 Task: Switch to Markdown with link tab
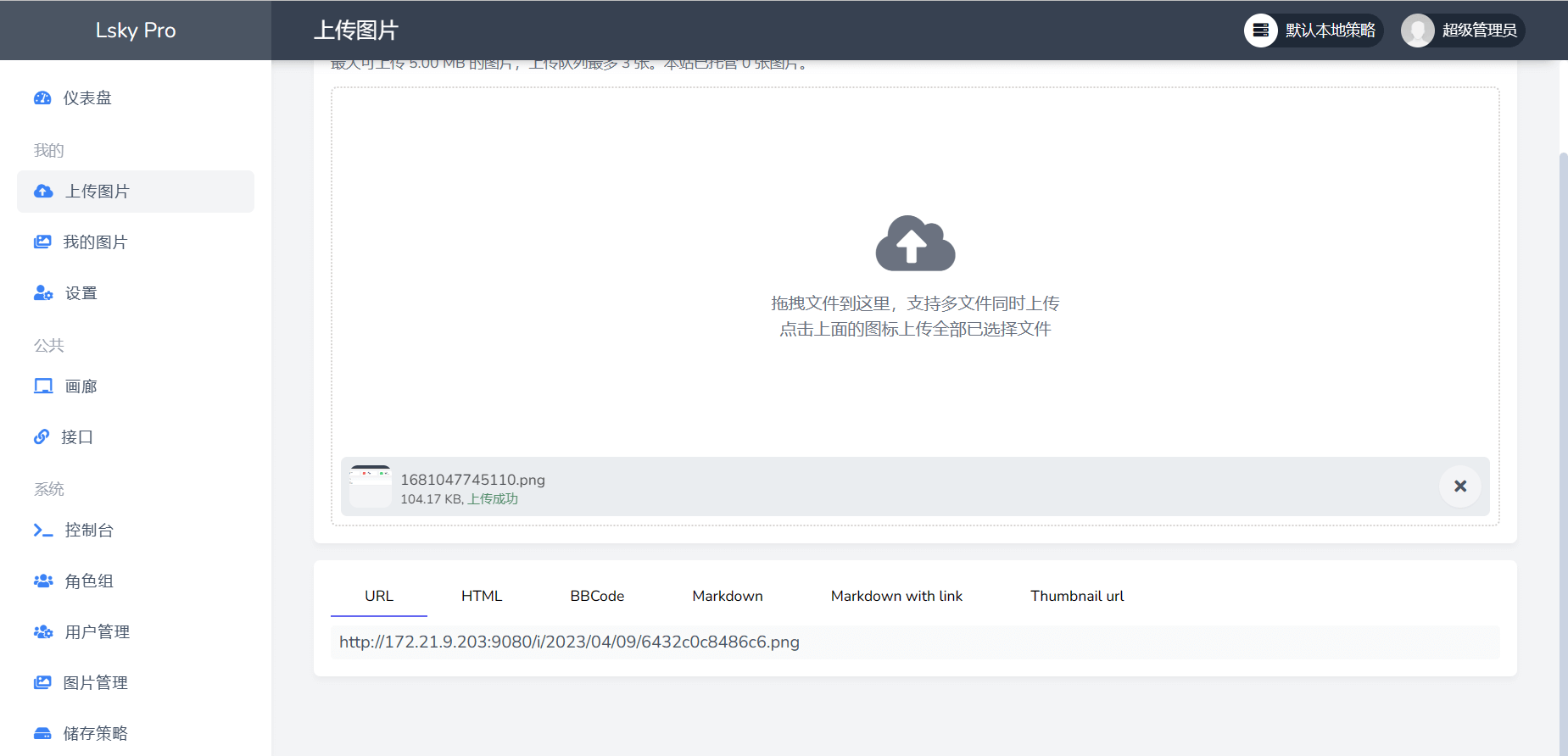(896, 596)
